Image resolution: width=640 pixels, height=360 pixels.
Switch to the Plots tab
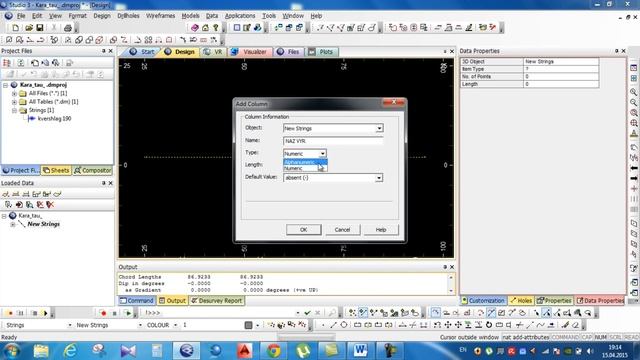[x=322, y=52]
